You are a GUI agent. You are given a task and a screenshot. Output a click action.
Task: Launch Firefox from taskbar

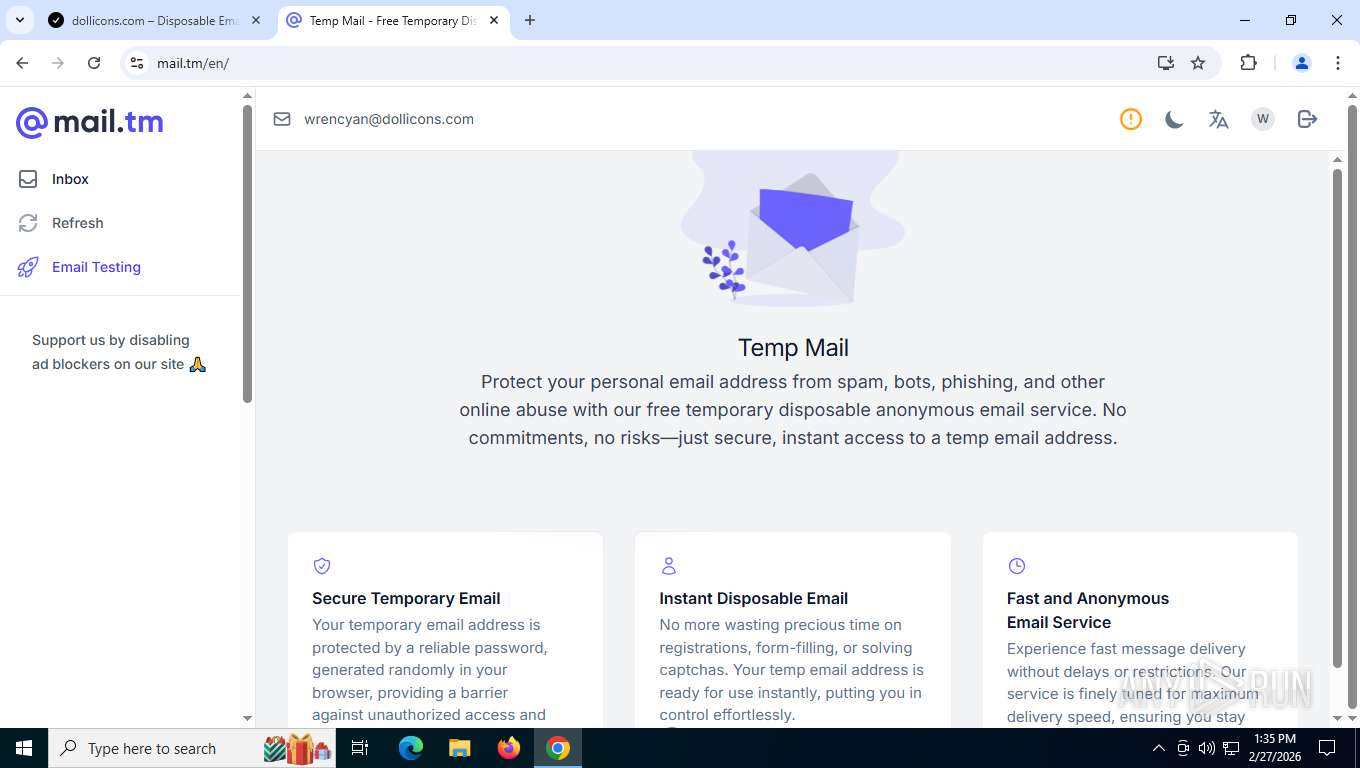509,748
